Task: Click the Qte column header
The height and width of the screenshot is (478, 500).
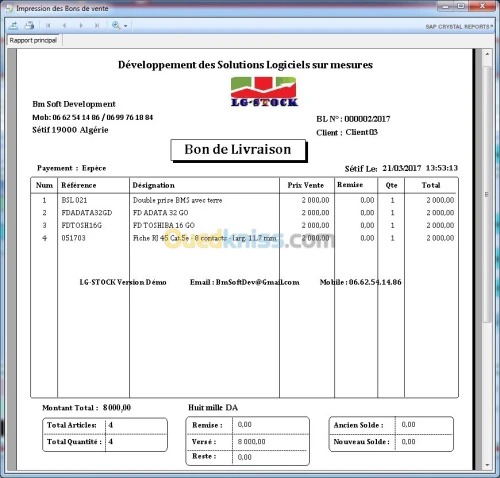Action: pyautogui.click(x=391, y=185)
